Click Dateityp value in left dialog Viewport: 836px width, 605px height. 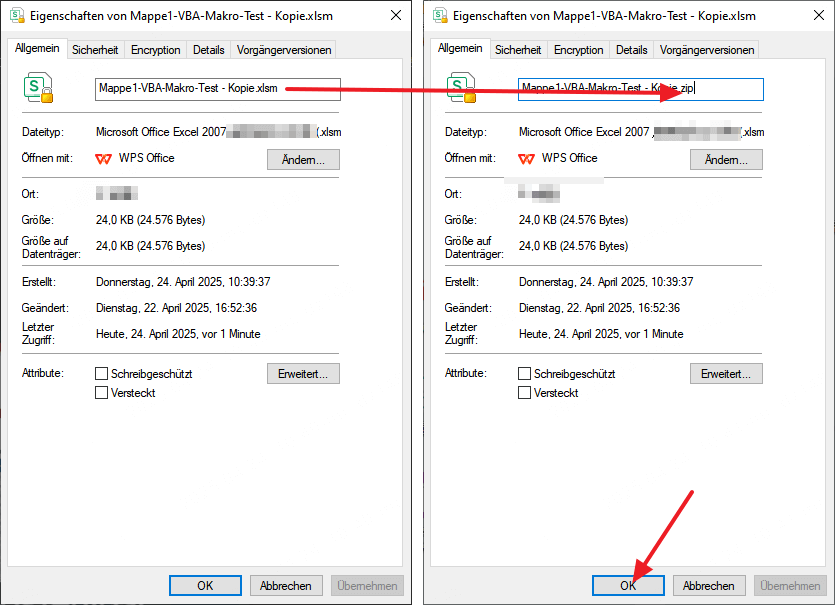pos(219,132)
